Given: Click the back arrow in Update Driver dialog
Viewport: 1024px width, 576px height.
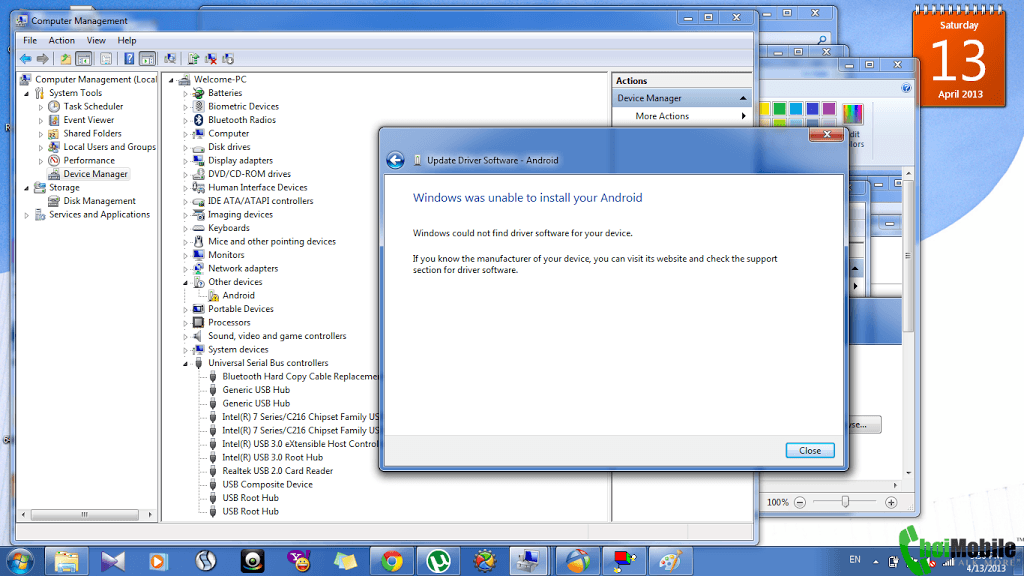Looking at the screenshot, I should [395, 160].
